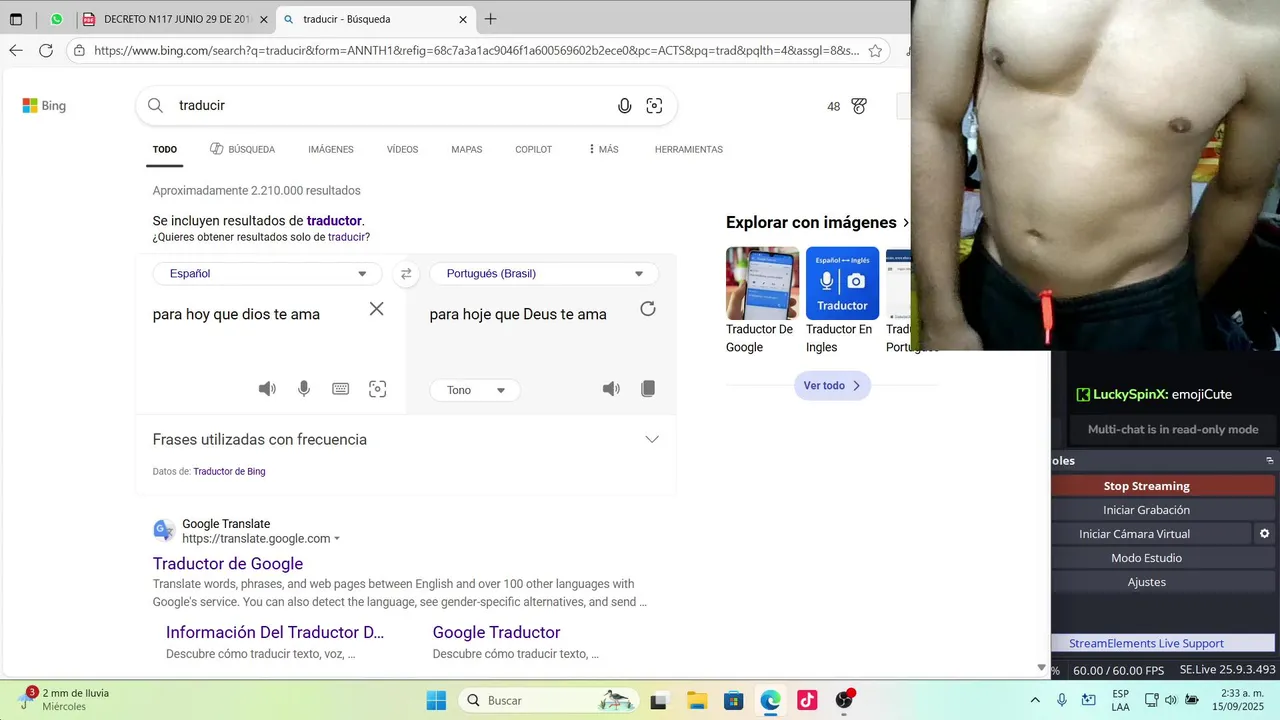Select the TODO search tab
This screenshot has height=720, width=1280.
165,149
